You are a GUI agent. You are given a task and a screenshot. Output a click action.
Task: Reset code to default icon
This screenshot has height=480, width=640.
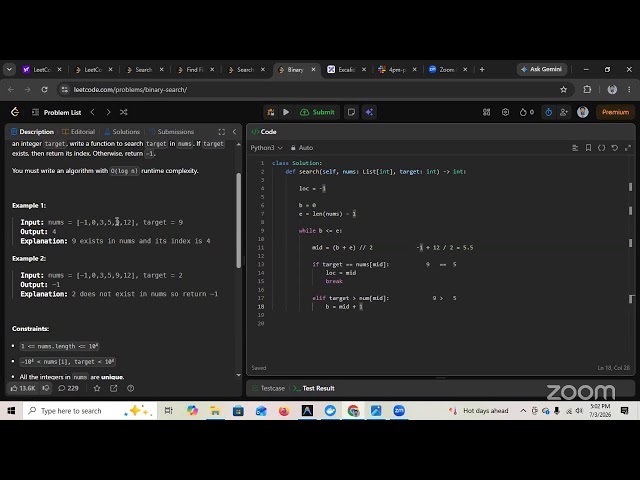pos(614,148)
